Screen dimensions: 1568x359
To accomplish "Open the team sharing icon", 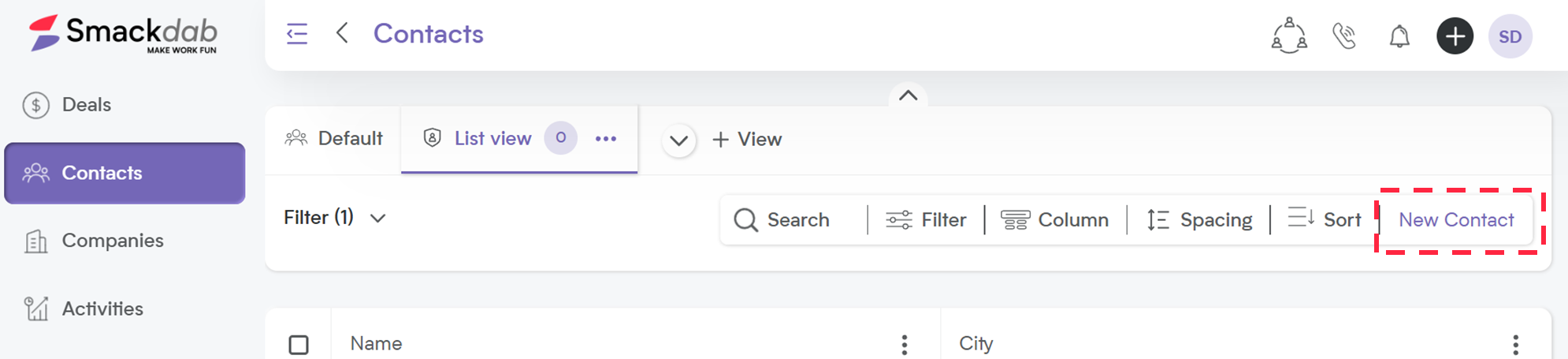I will 1289,36.
